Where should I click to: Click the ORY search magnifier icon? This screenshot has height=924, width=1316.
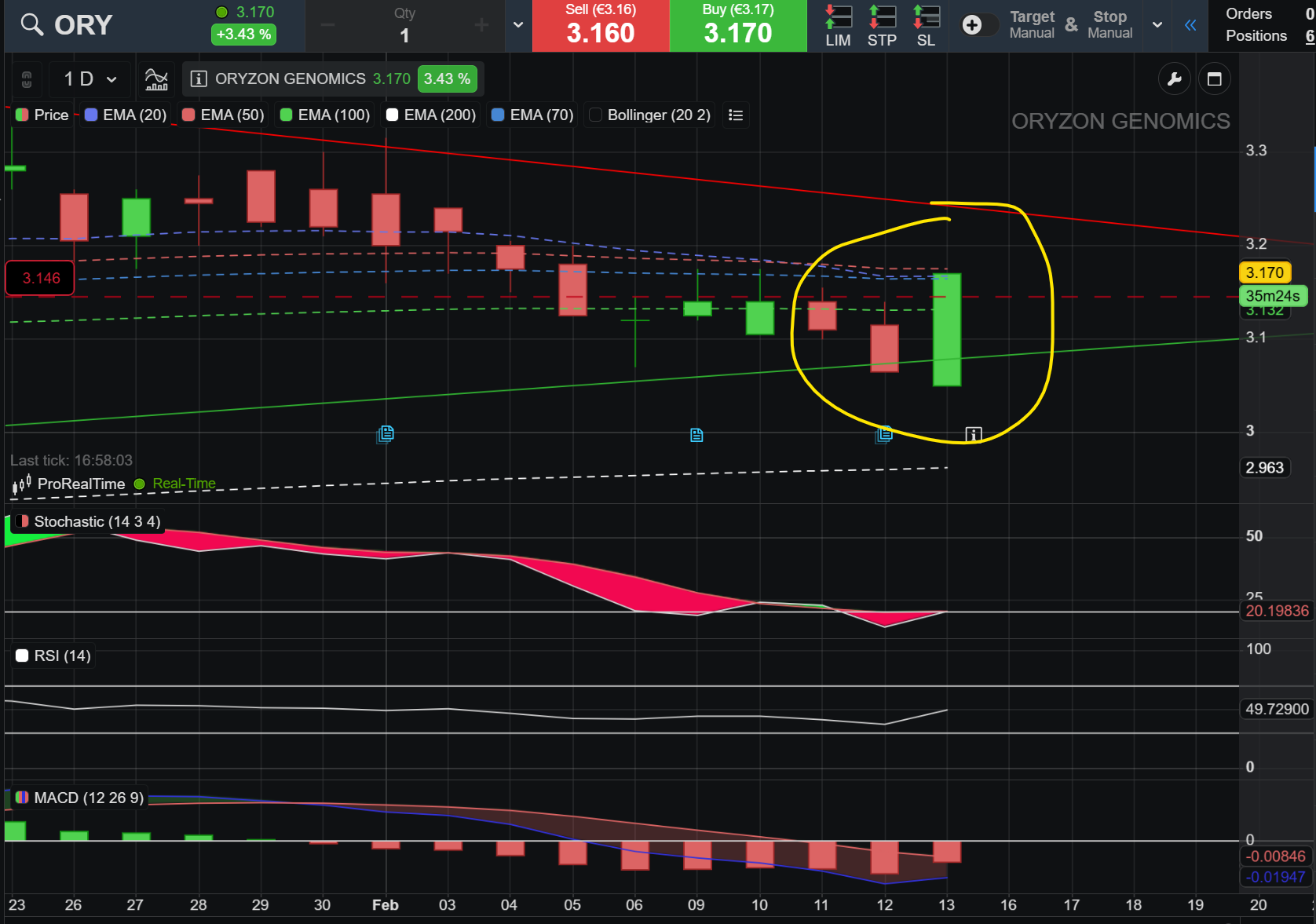tap(32, 25)
